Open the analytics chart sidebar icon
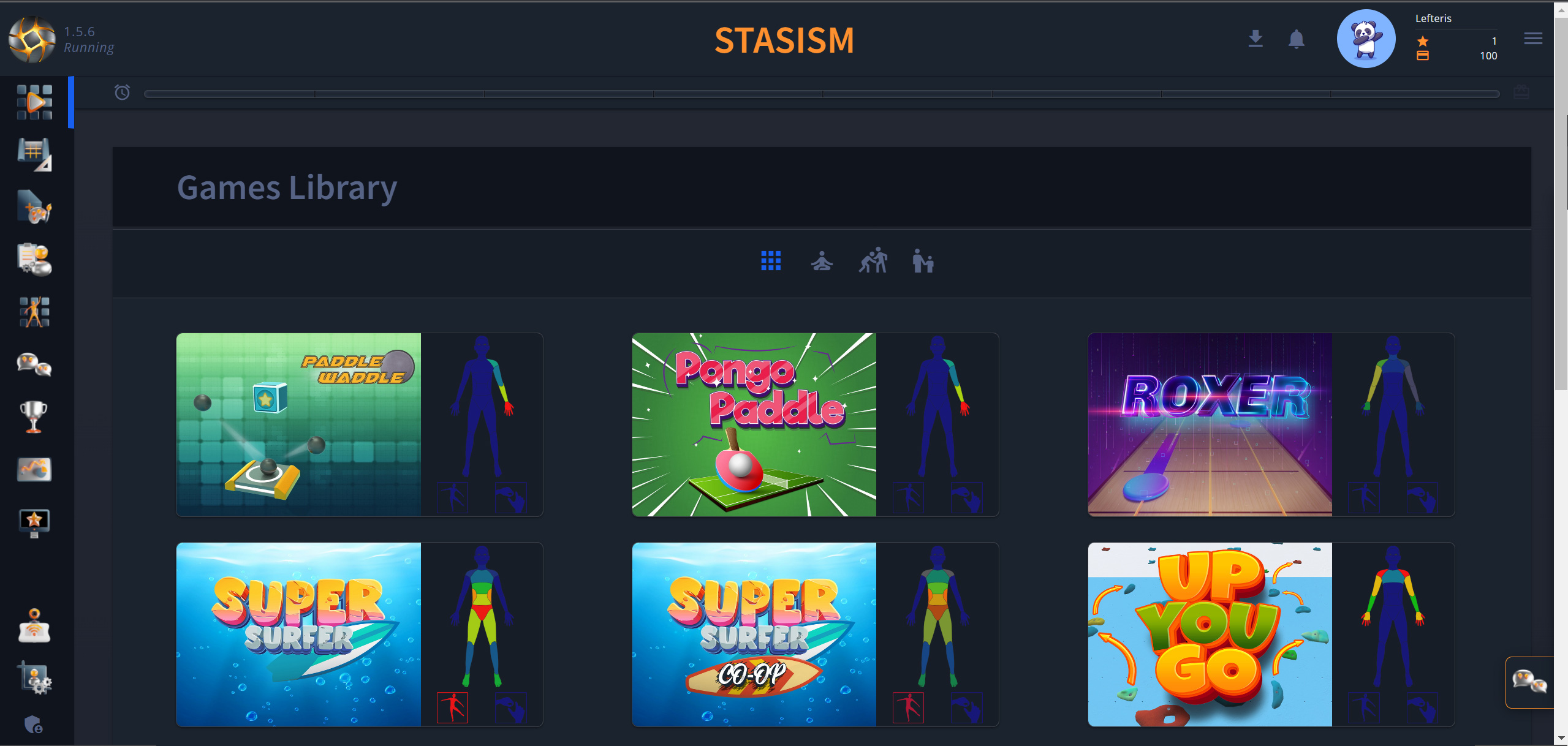The height and width of the screenshot is (746, 1568). tap(34, 469)
